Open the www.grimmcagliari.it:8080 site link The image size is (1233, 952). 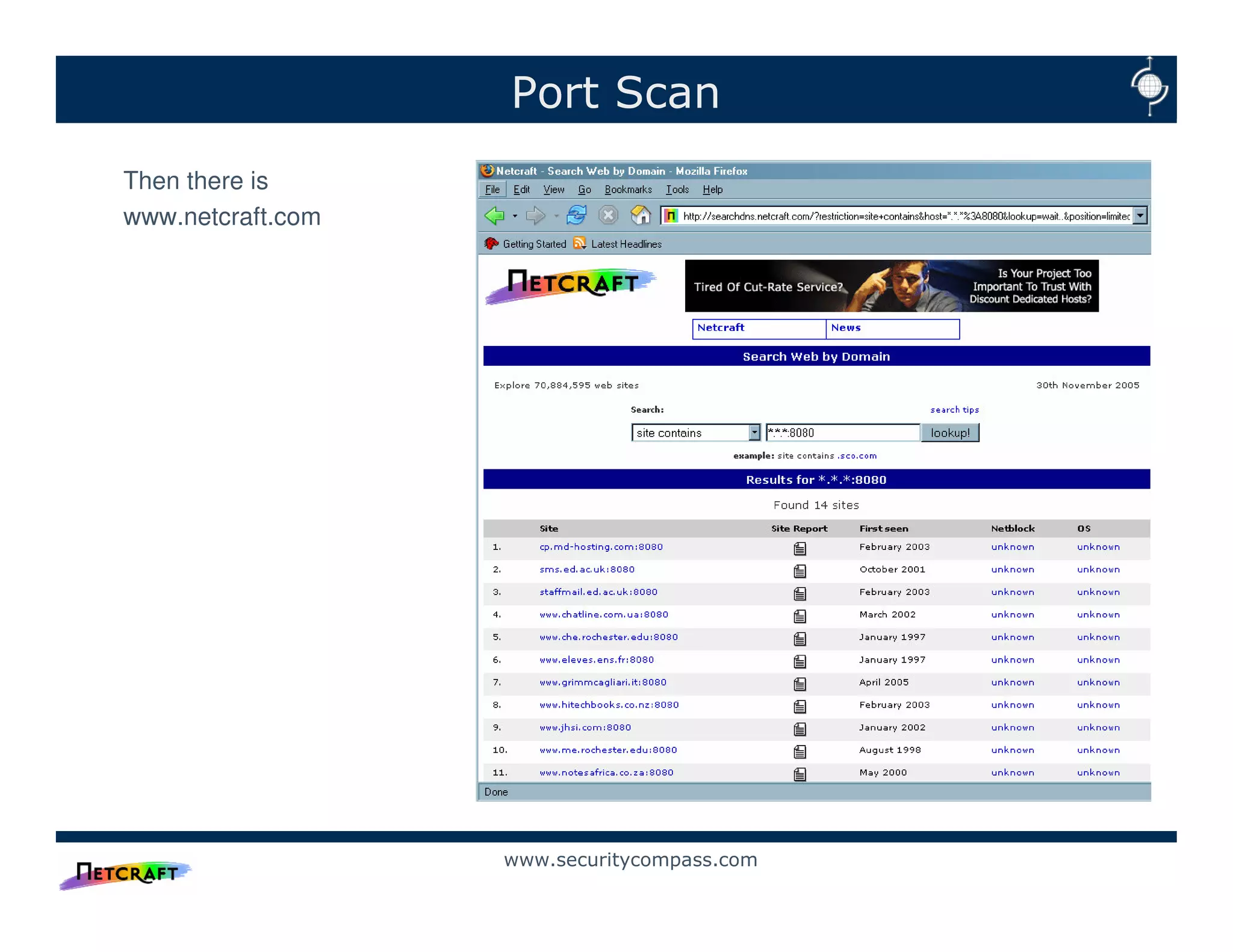click(x=603, y=682)
